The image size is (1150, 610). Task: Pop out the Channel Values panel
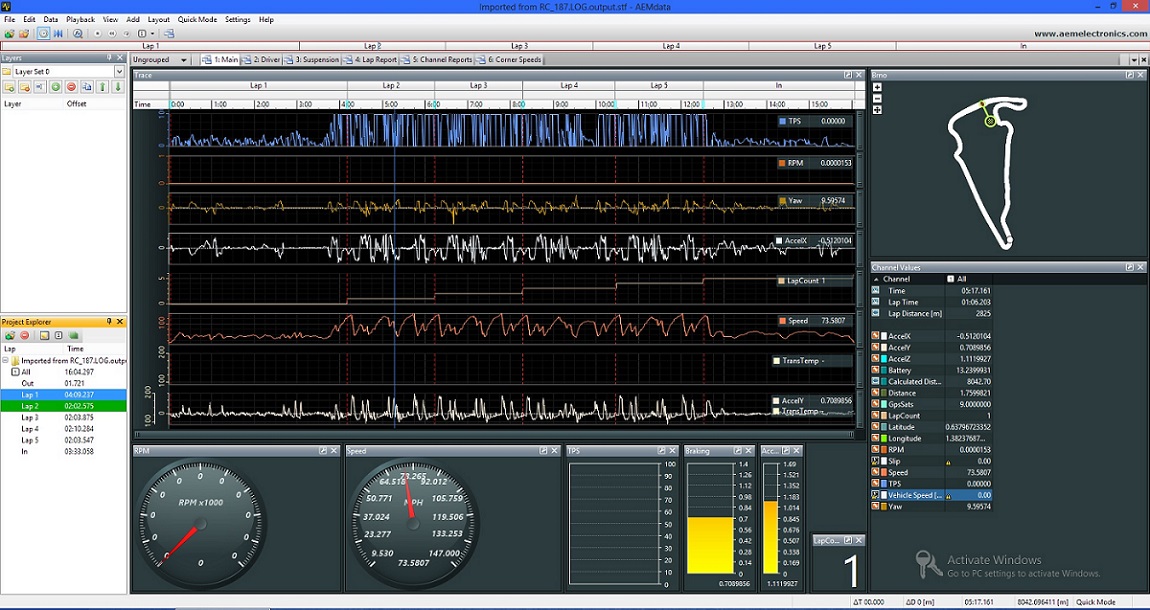point(1130,268)
